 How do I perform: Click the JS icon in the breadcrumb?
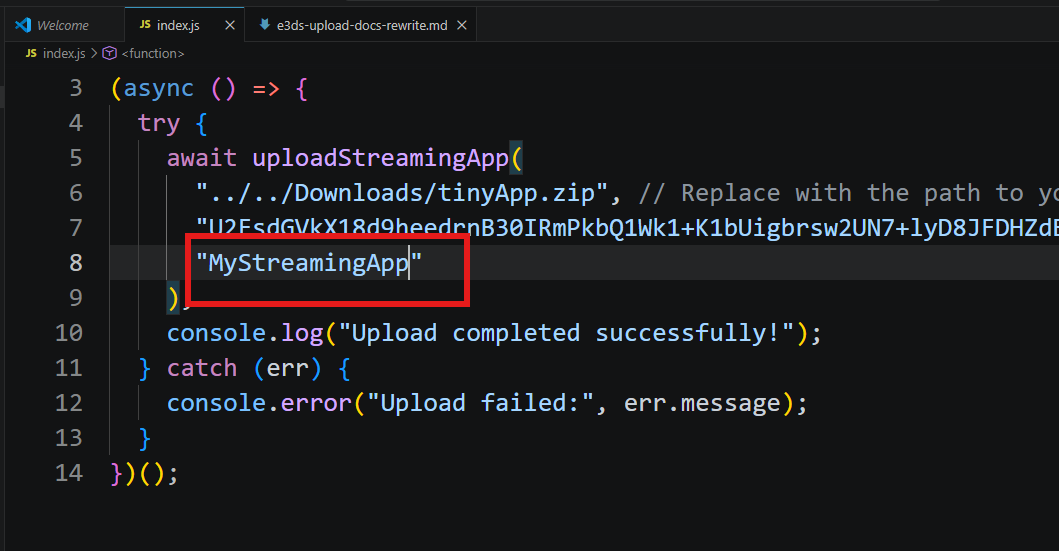tap(30, 53)
